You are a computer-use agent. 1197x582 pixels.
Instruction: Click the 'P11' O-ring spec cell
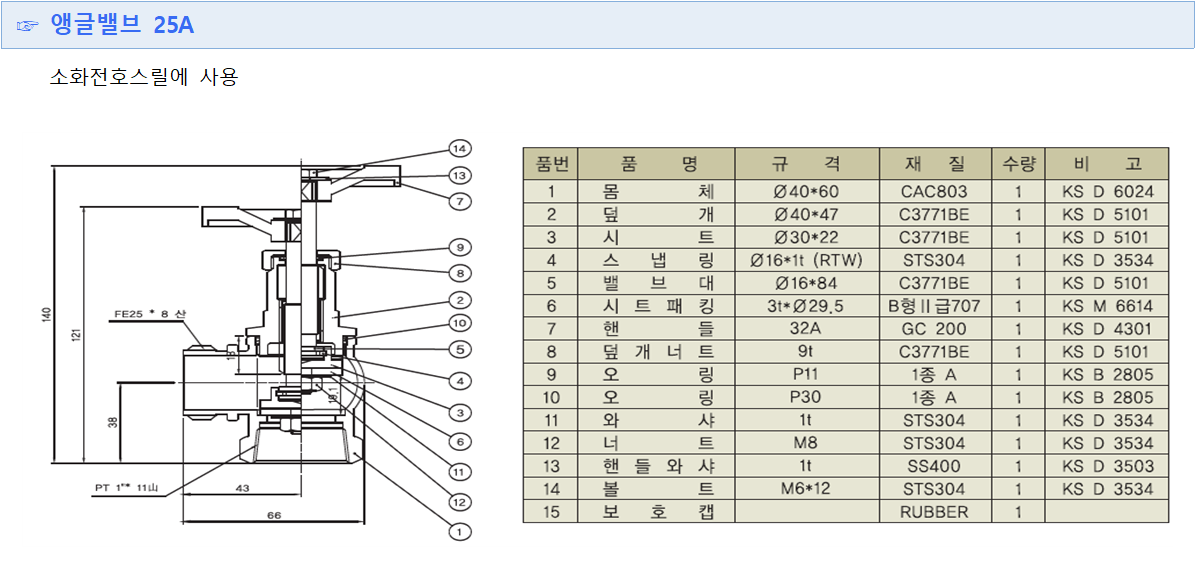point(807,375)
